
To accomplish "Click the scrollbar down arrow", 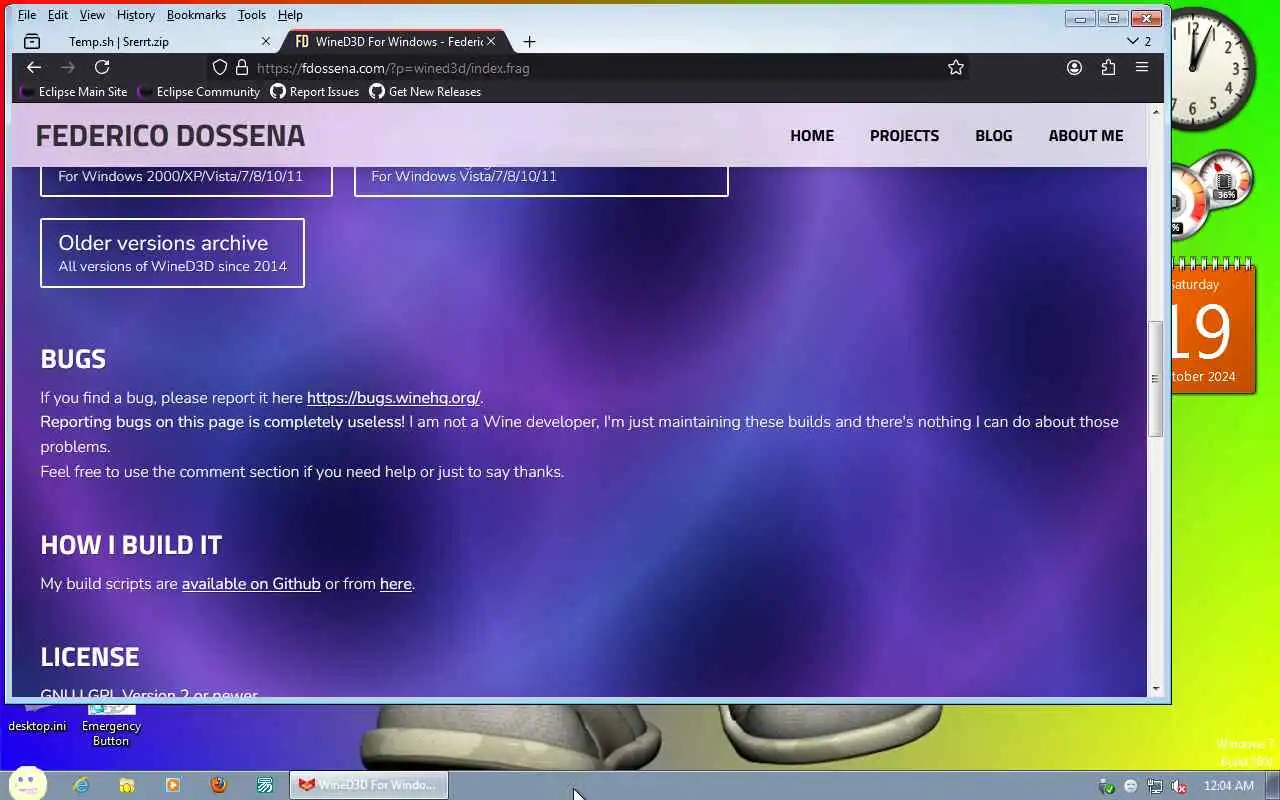I will [x=1156, y=688].
